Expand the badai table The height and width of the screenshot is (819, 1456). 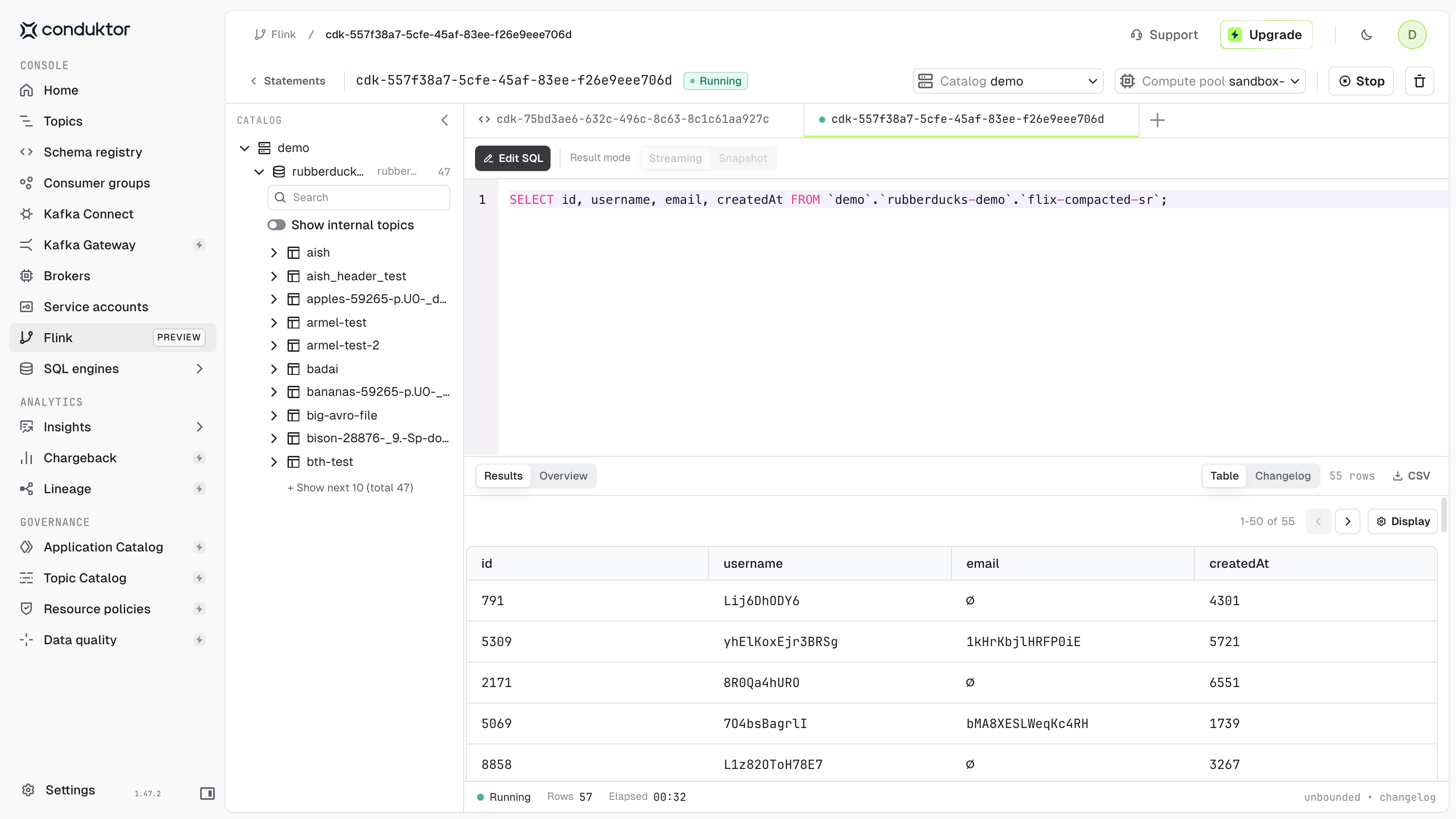click(x=273, y=369)
